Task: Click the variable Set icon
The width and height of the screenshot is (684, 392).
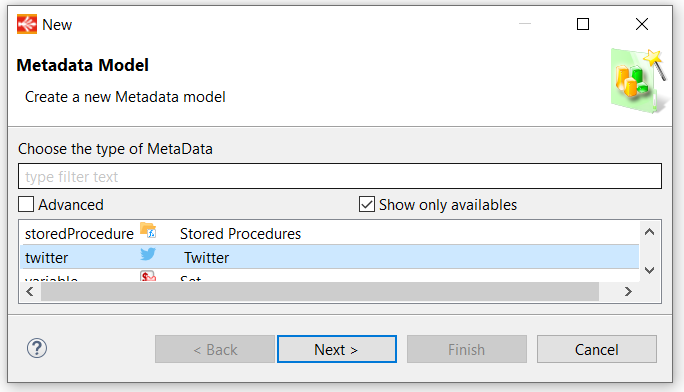Action: pos(148,276)
